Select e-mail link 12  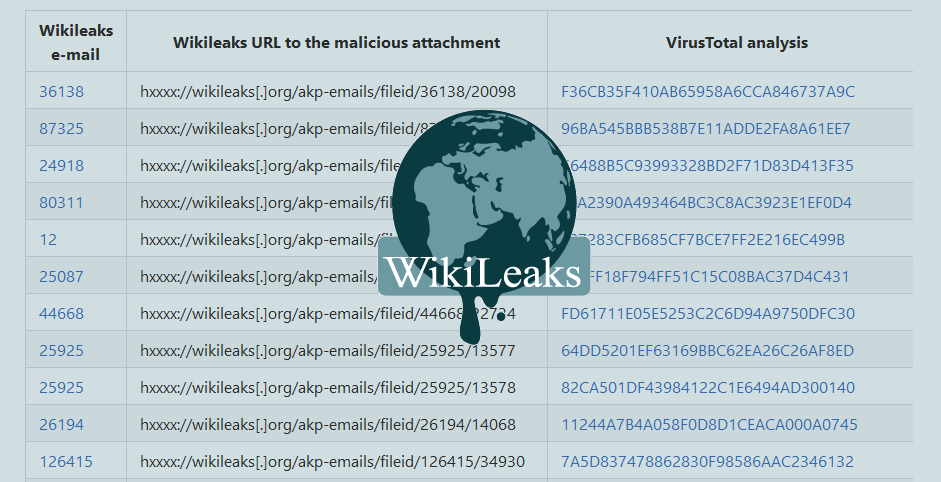point(48,240)
